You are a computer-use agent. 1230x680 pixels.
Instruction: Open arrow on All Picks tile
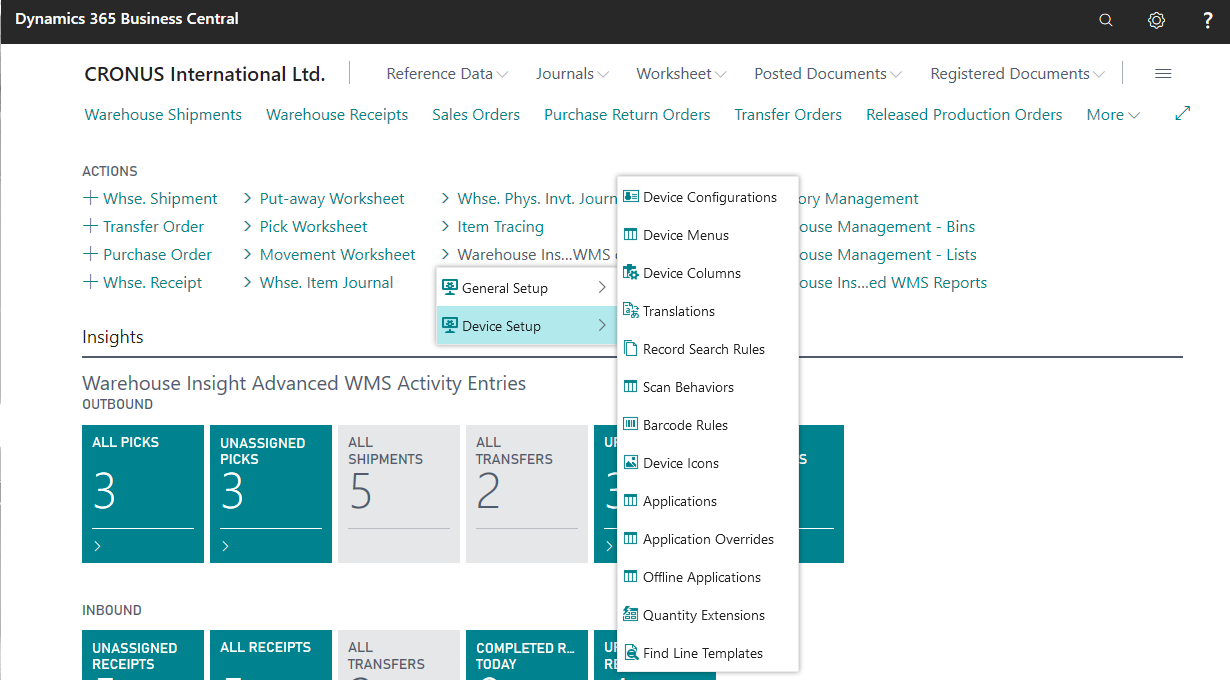(x=97, y=546)
